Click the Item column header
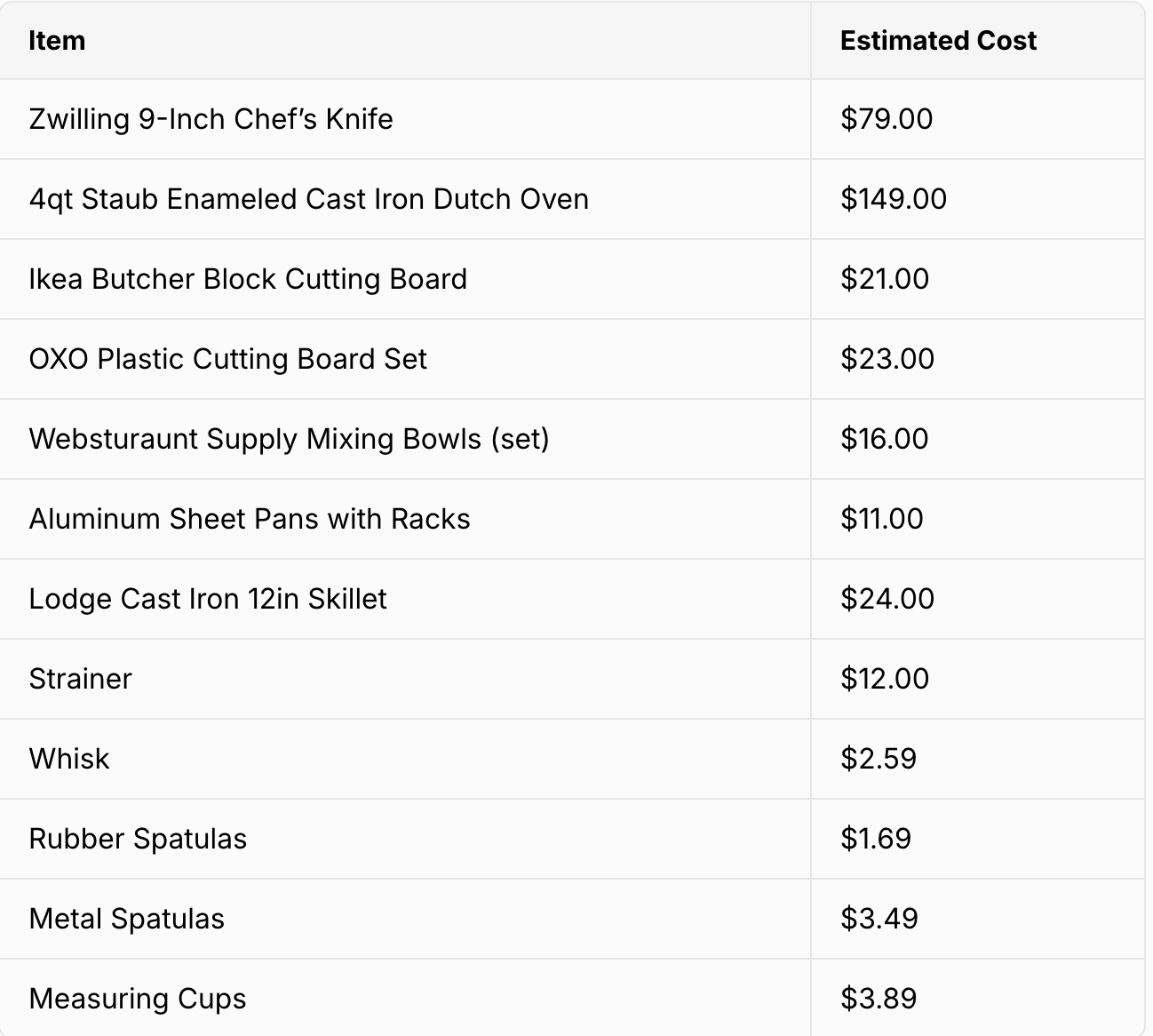1153x1036 pixels. point(57,41)
